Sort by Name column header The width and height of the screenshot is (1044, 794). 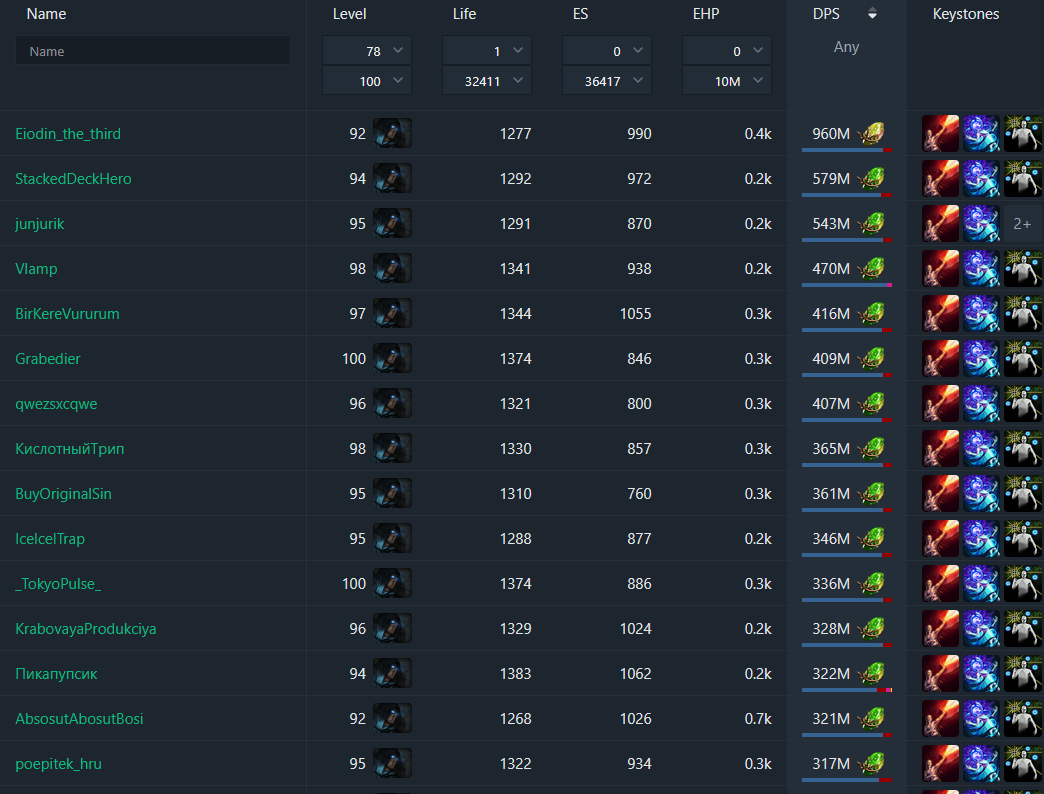pyautogui.click(x=46, y=14)
